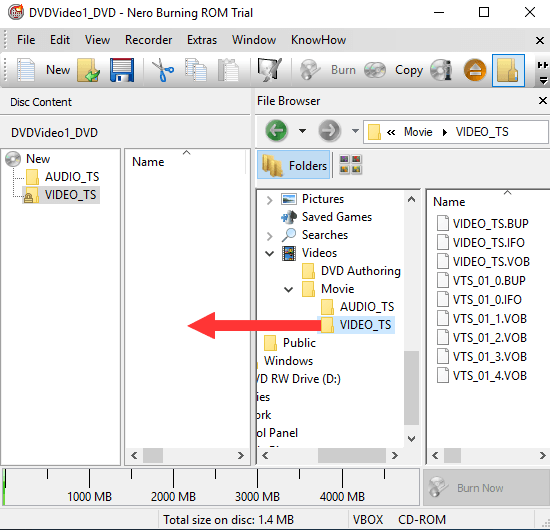The height and width of the screenshot is (530, 550).
Task: Click the Burn disc icon in toolbar
Action: (309, 70)
